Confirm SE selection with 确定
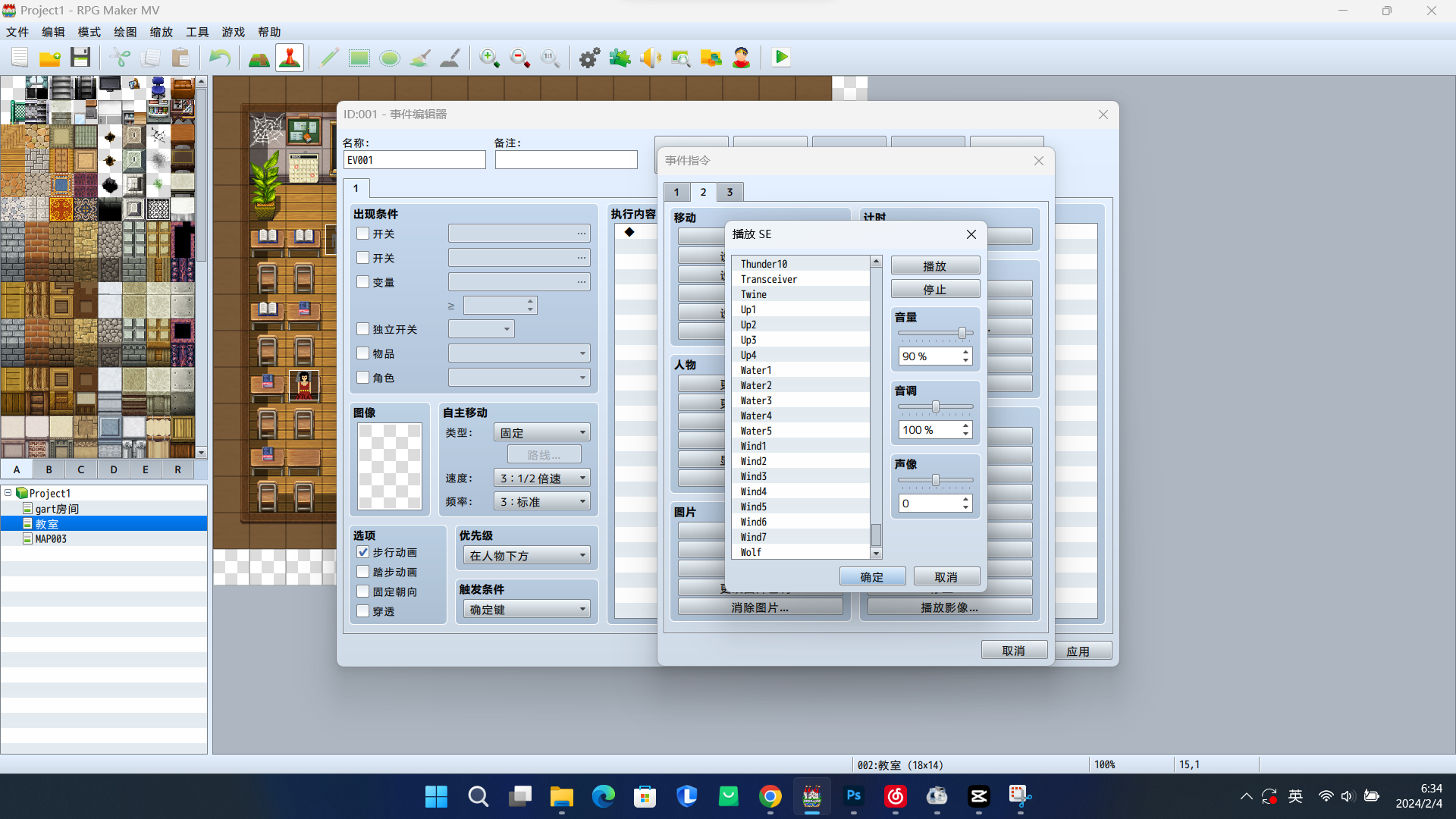1456x819 pixels. coord(872,577)
